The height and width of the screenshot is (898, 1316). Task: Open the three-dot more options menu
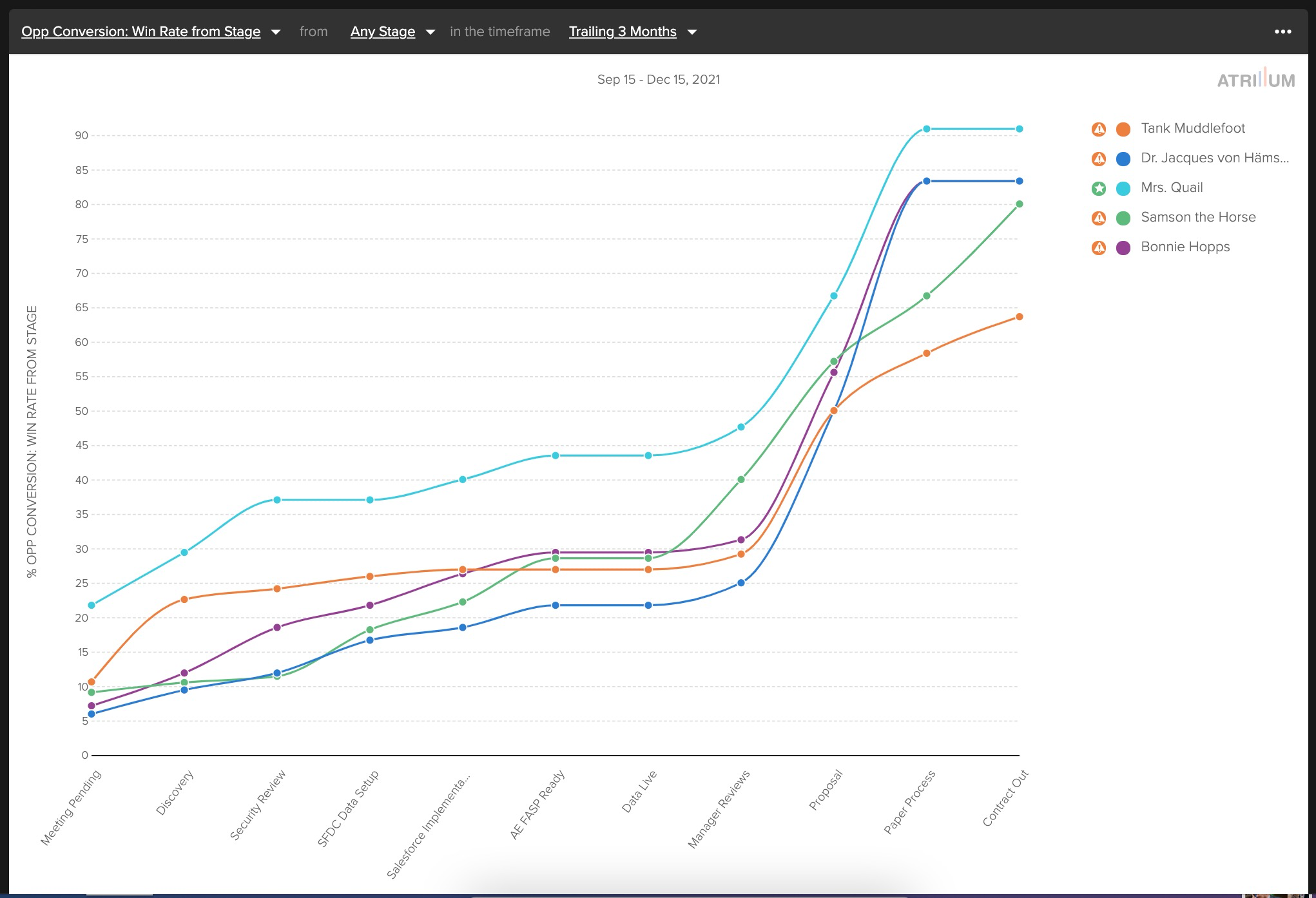pos(1282,32)
